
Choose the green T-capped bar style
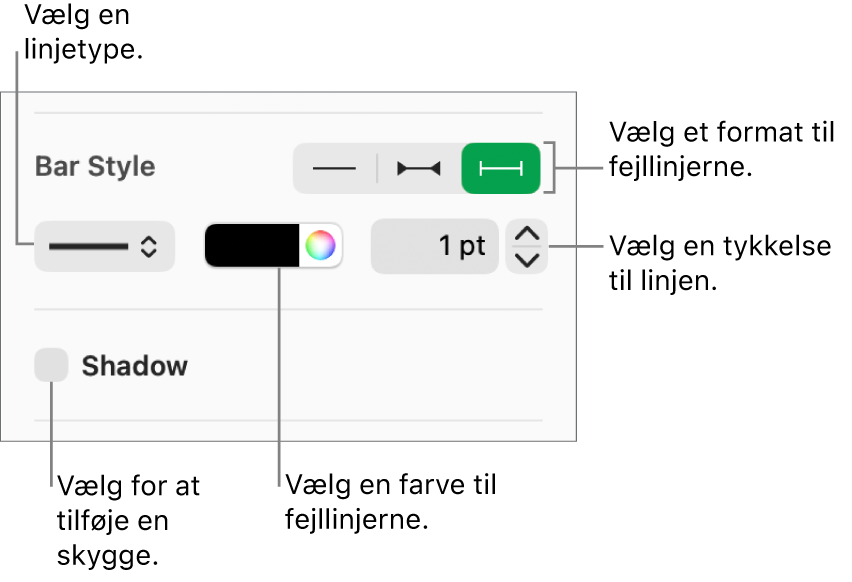pyautogui.click(x=501, y=168)
